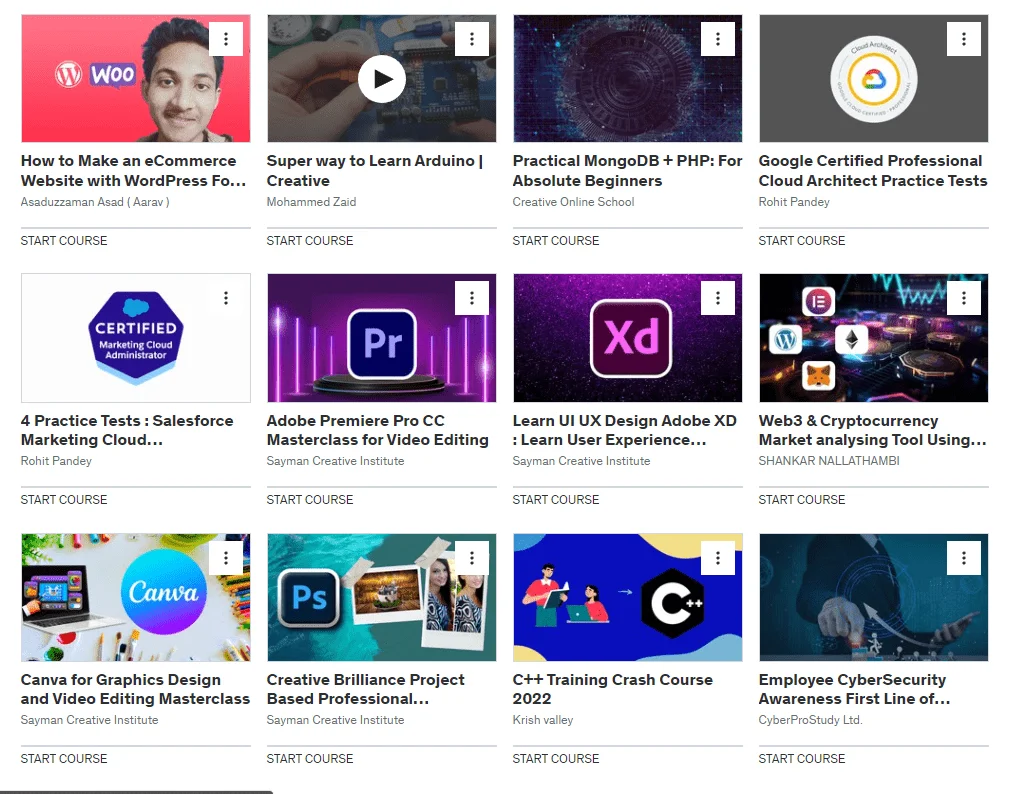Open three-dot menu on Google Cloud Architect course
The width and height of the screenshot is (1010, 794).
click(x=964, y=39)
